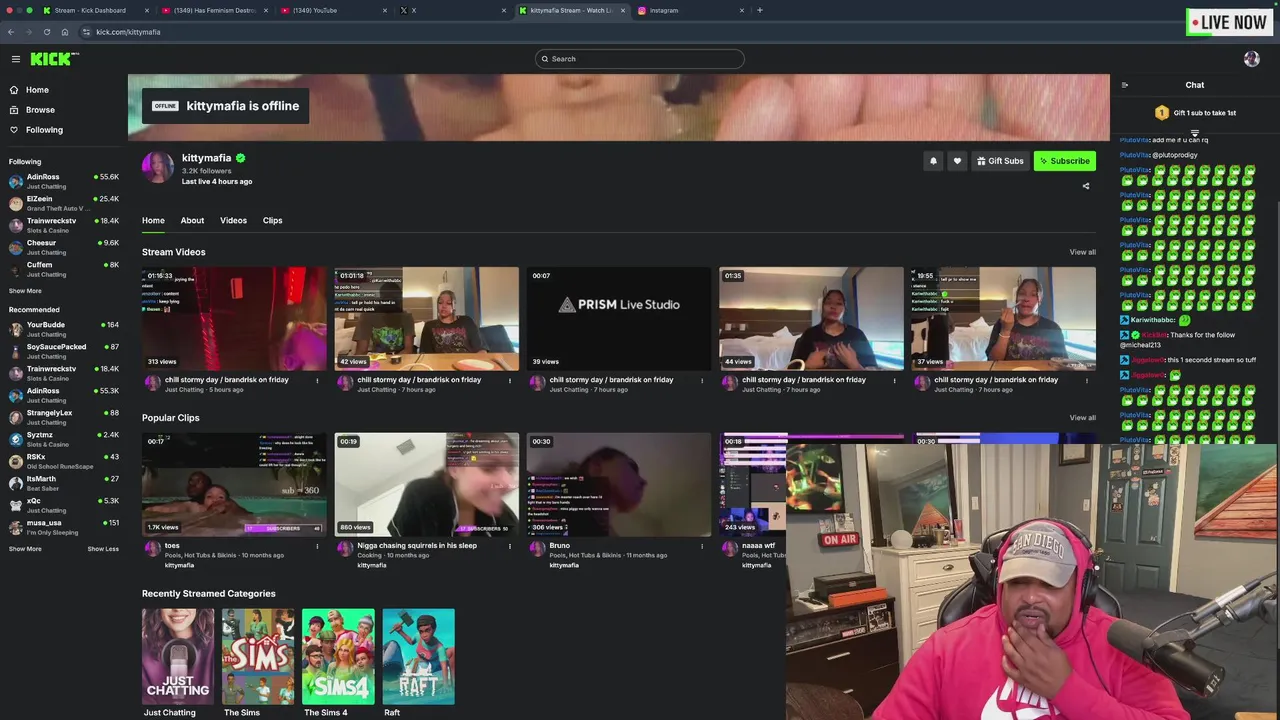The height and width of the screenshot is (720, 1280).
Task: Open StrangelyLex recommended channel
Action: tap(63, 417)
